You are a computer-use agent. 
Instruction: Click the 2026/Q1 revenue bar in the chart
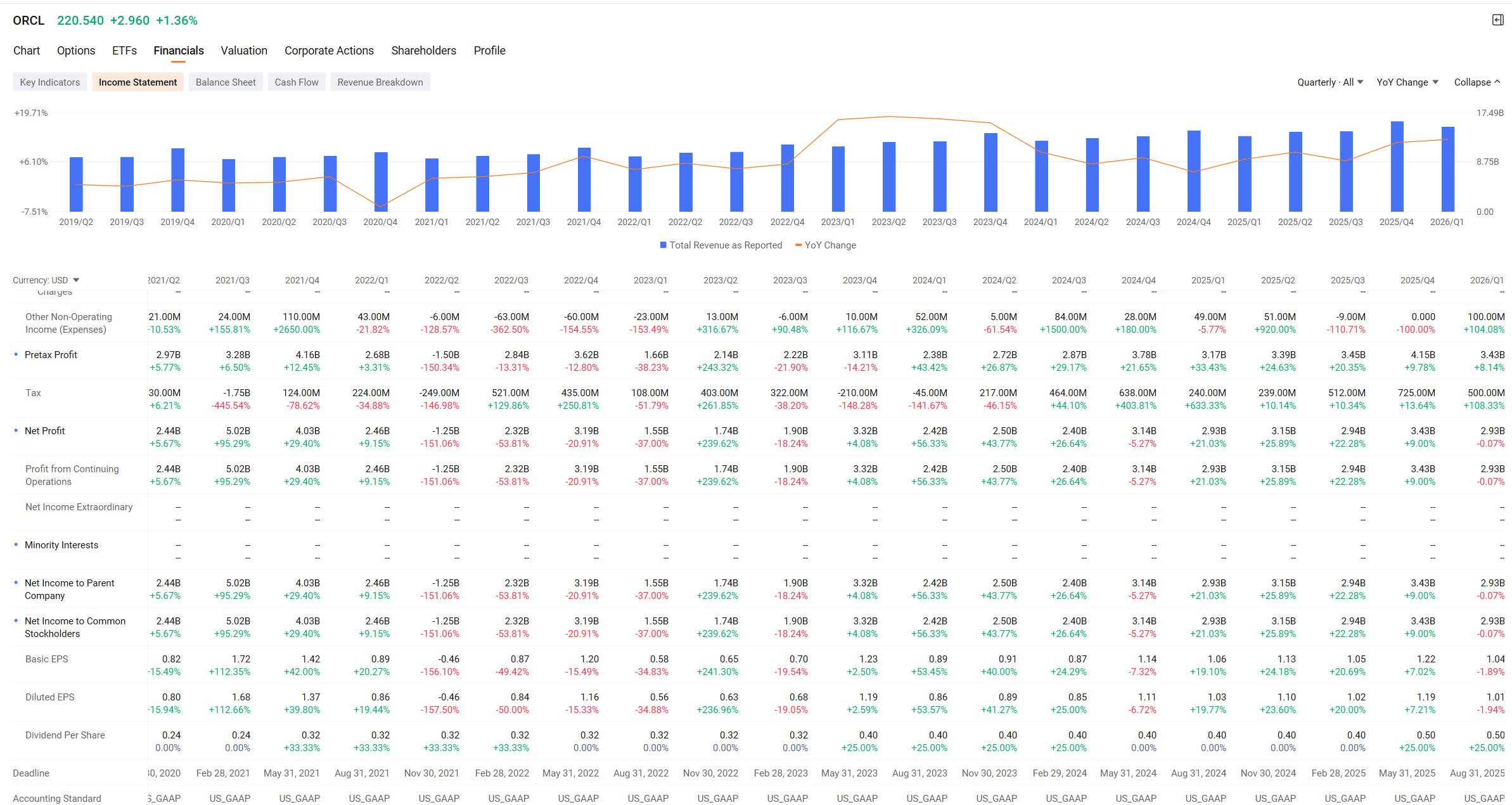1447,169
